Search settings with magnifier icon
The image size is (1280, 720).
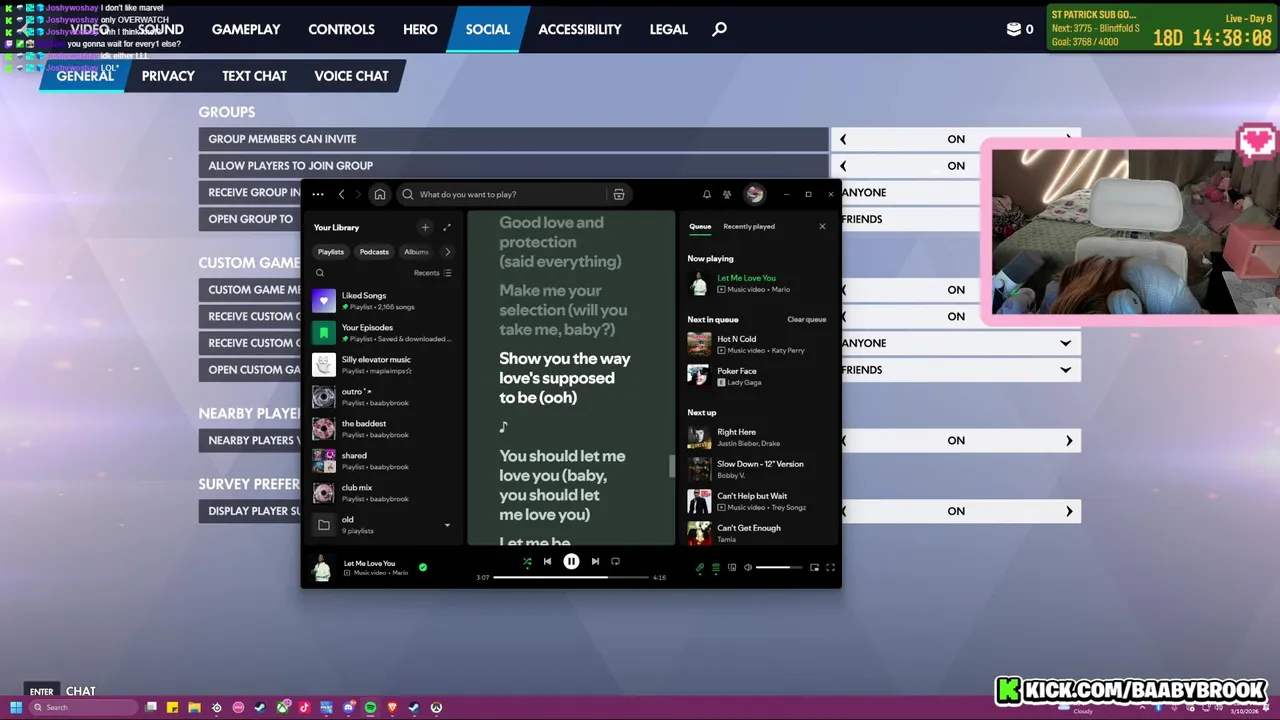[719, 29]
